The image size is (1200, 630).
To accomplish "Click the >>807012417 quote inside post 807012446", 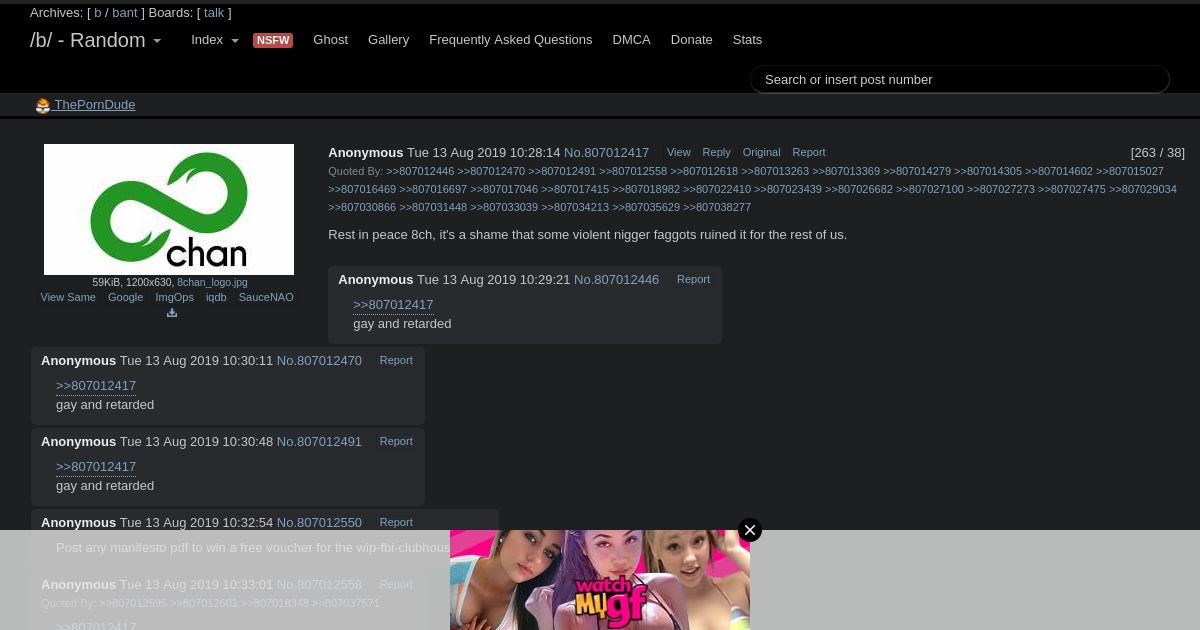I will pos(393,305).
